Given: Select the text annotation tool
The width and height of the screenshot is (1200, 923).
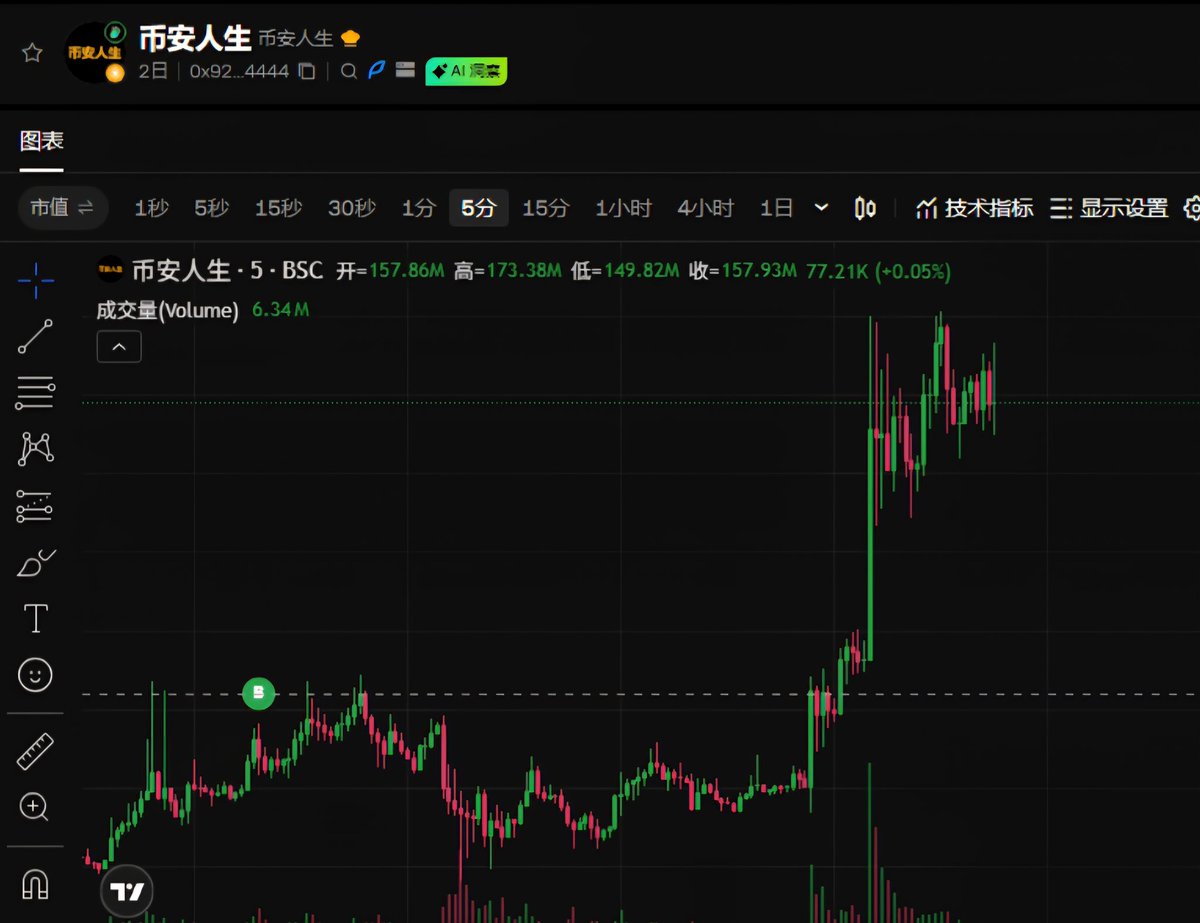Looking at the screenshot, I should [x=36, y=619].
